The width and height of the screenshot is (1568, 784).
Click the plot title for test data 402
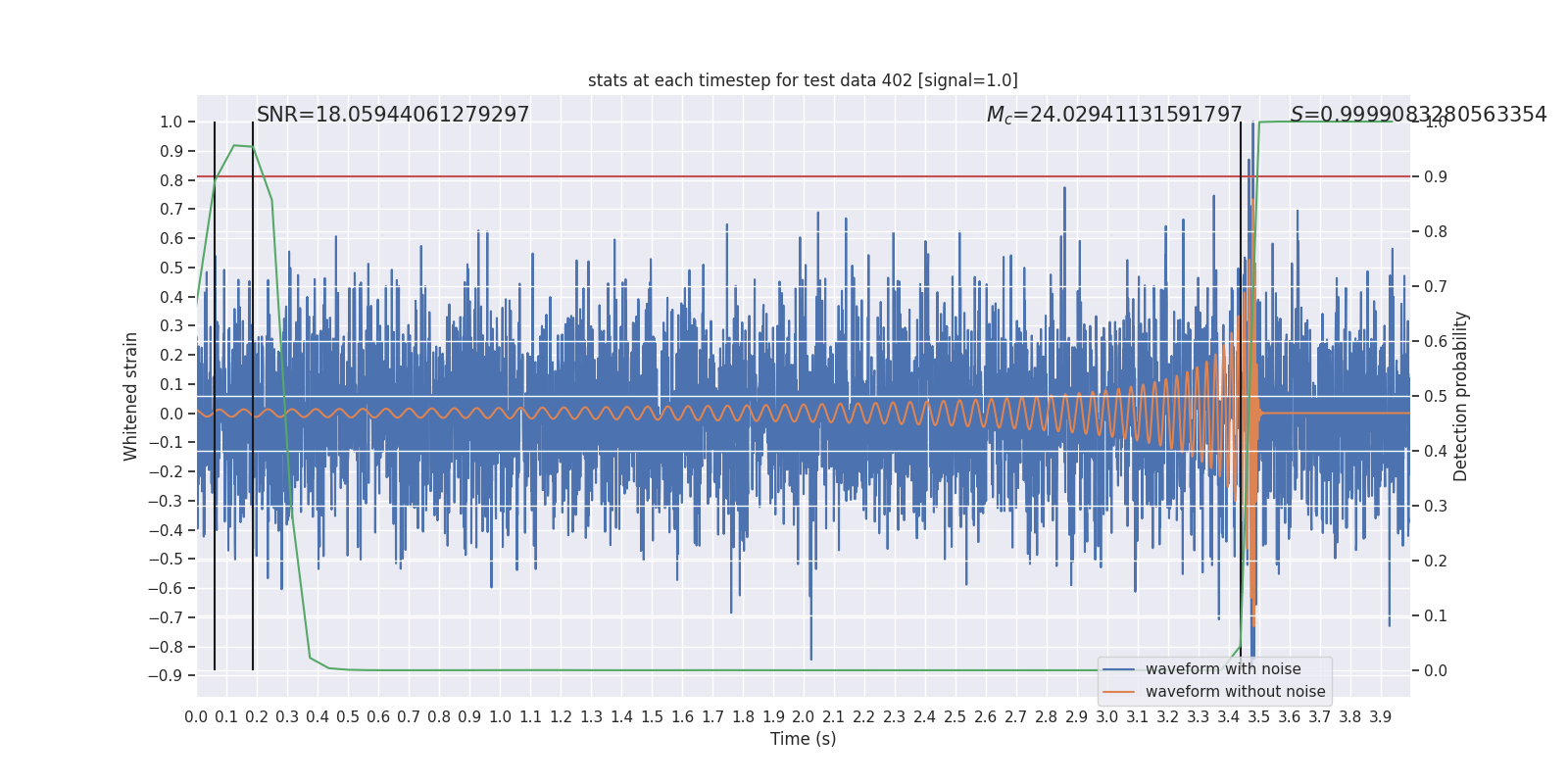(x=803, y=80)
